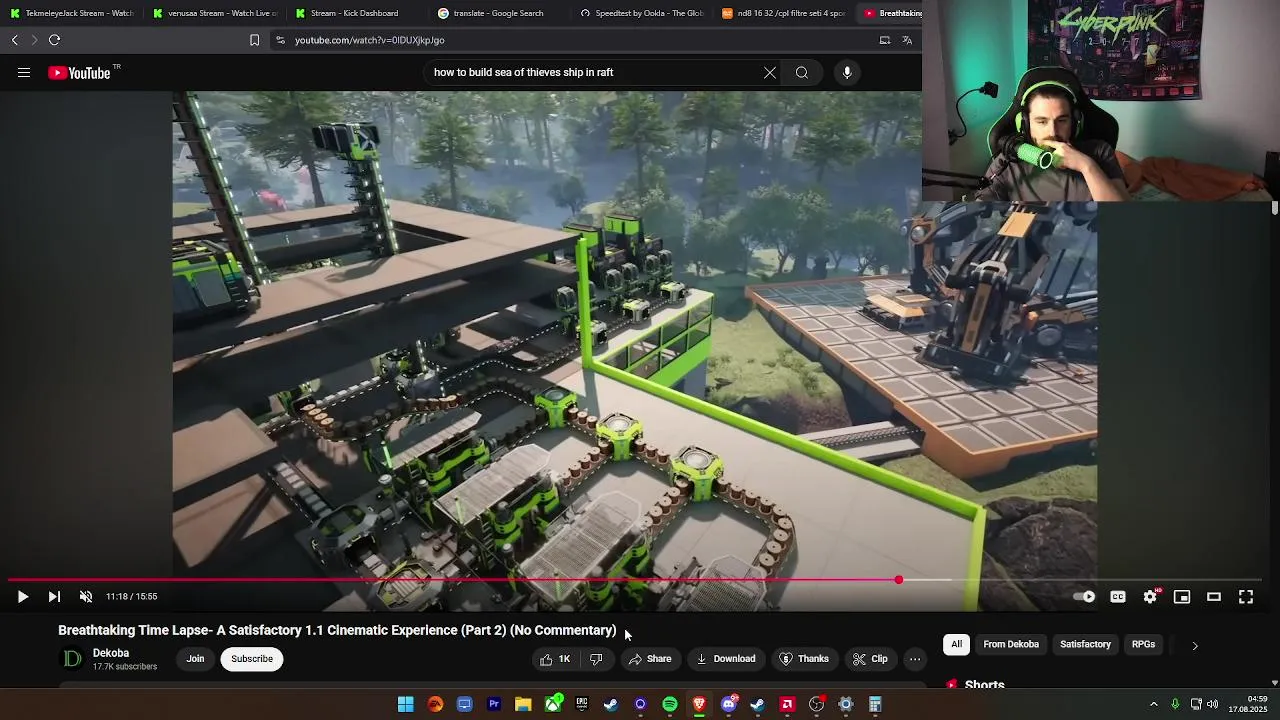This screenshot has height=720, width=1280.
Task: Go back in browser history
Action: [15, 40]
